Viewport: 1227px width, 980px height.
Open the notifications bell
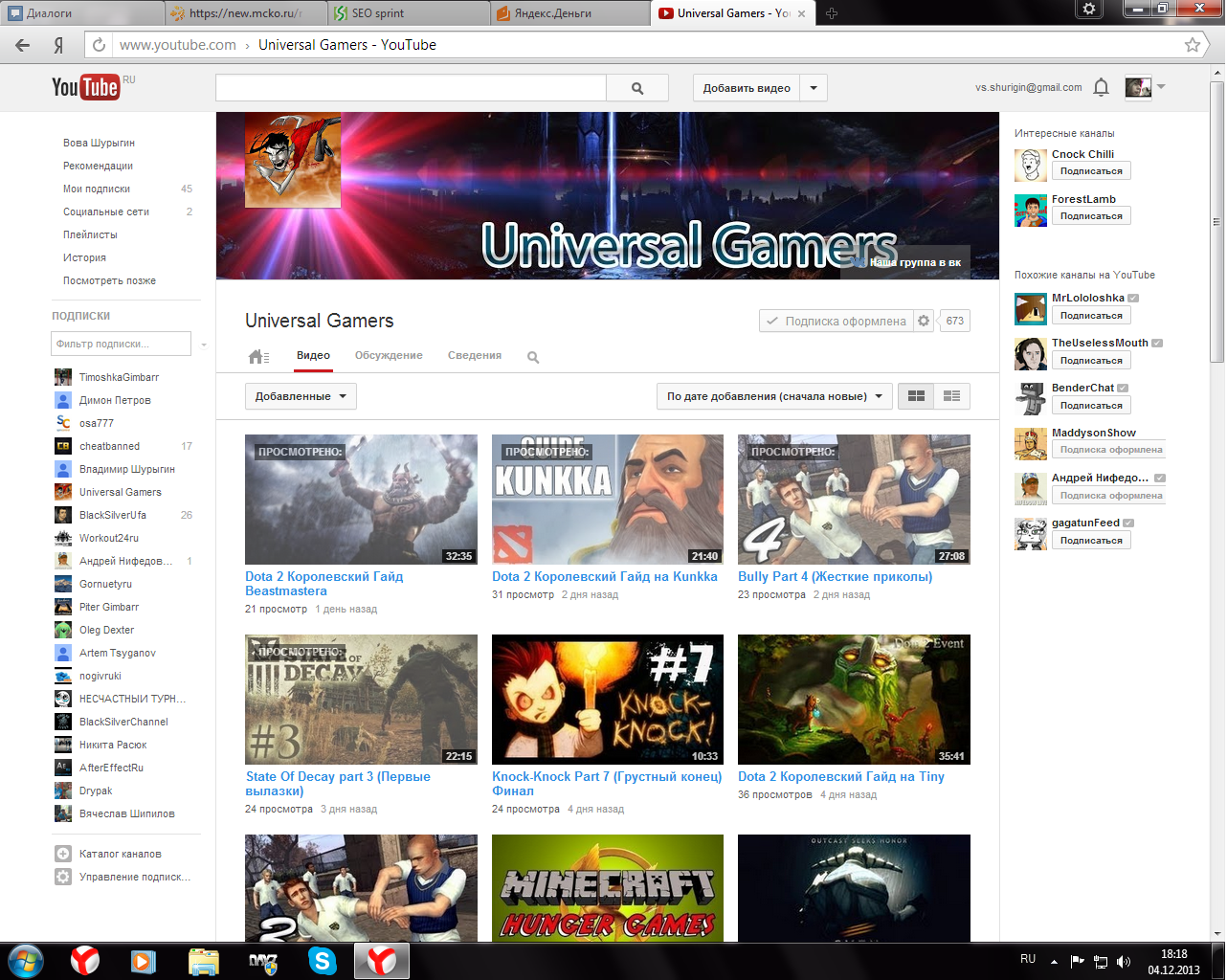[1101, 88]
